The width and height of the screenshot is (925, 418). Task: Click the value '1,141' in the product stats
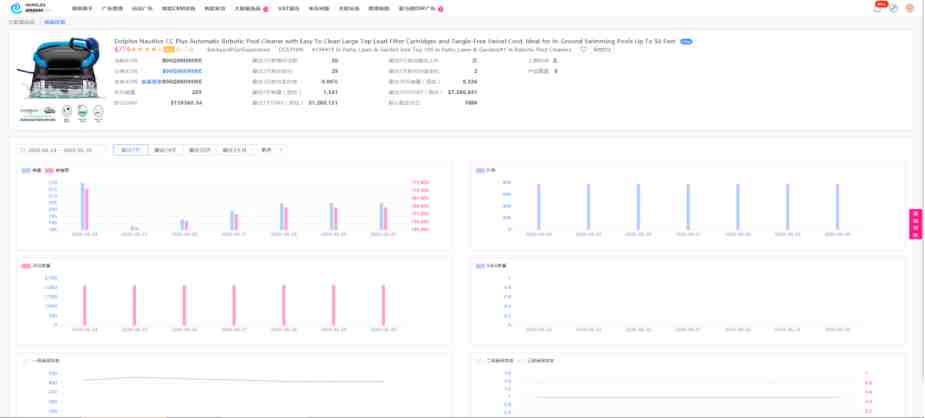330,92
